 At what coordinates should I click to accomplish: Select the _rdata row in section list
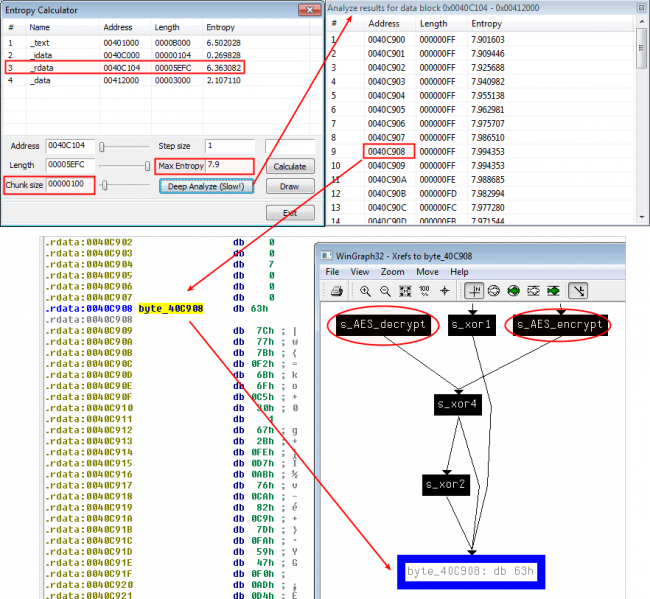(150, 68)
